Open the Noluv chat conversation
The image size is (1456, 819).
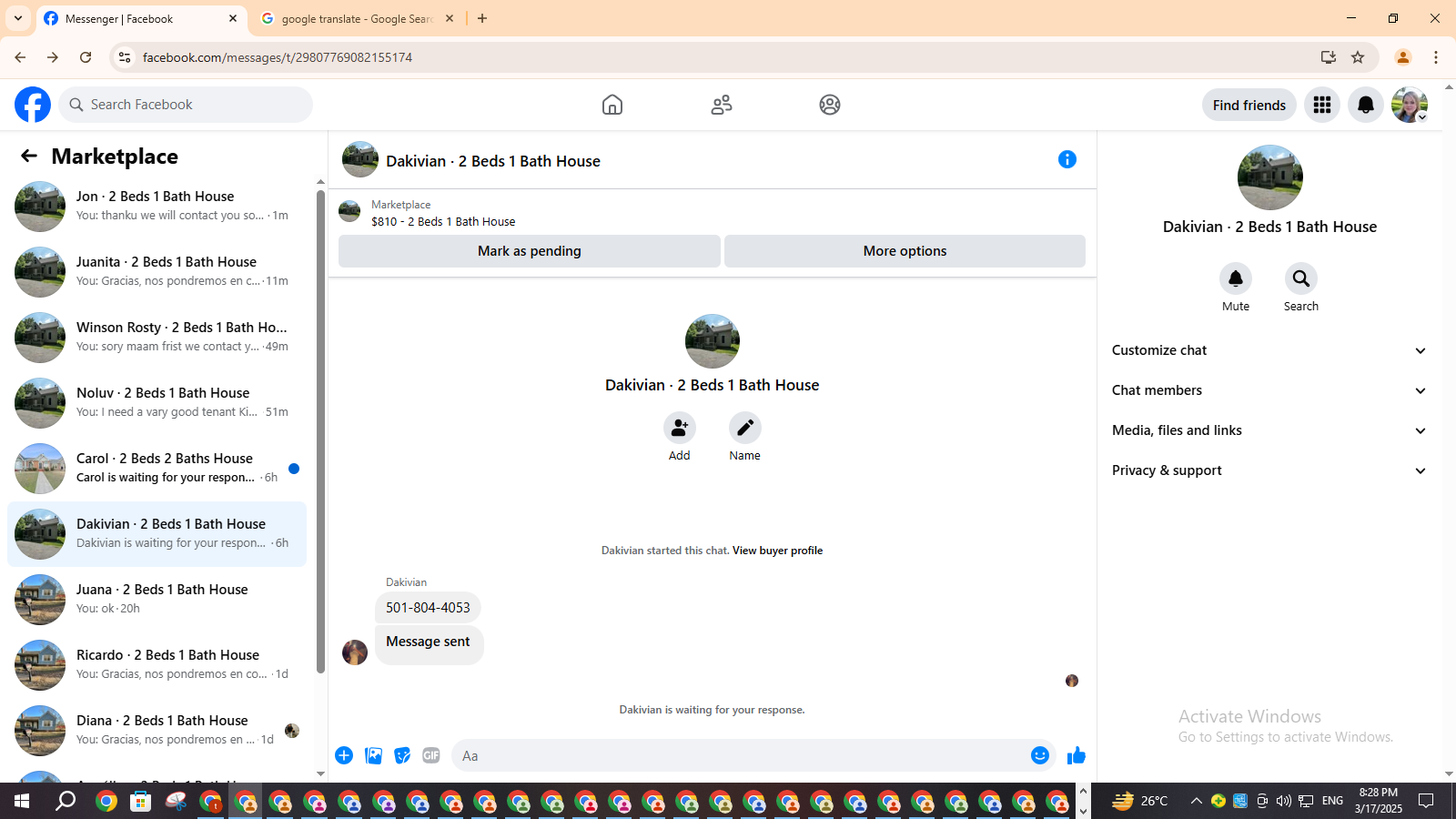pos(157,403)
